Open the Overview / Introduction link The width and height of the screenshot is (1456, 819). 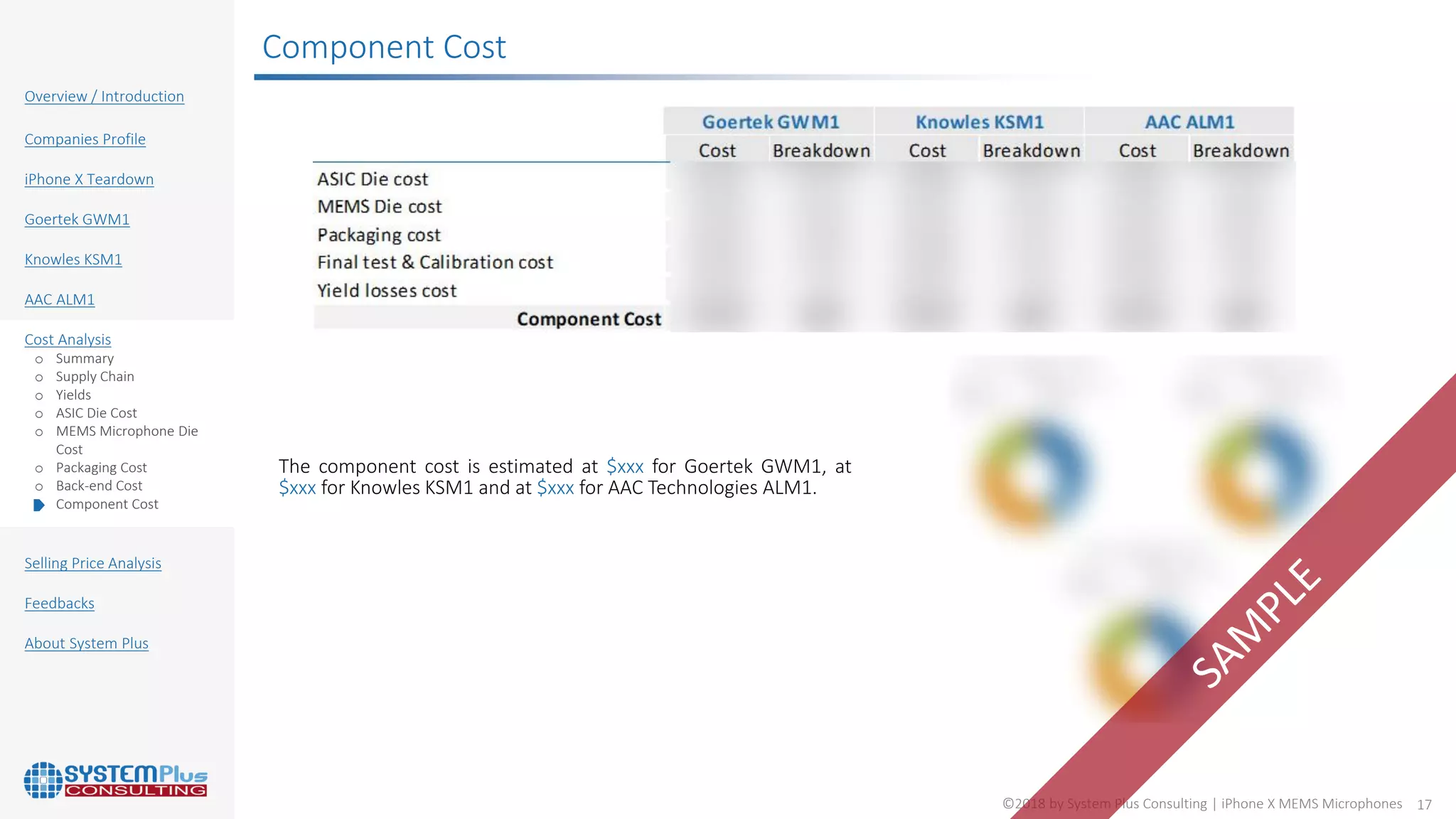104,96
